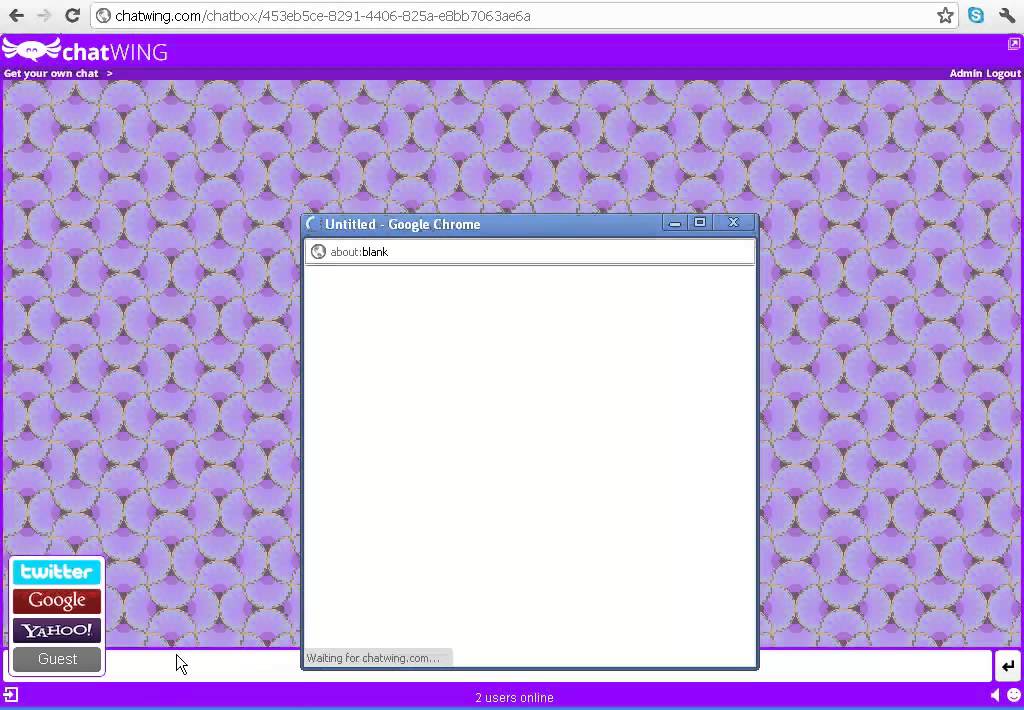
Task: Click the login icon in bottom-left corner
Action: 11,695
